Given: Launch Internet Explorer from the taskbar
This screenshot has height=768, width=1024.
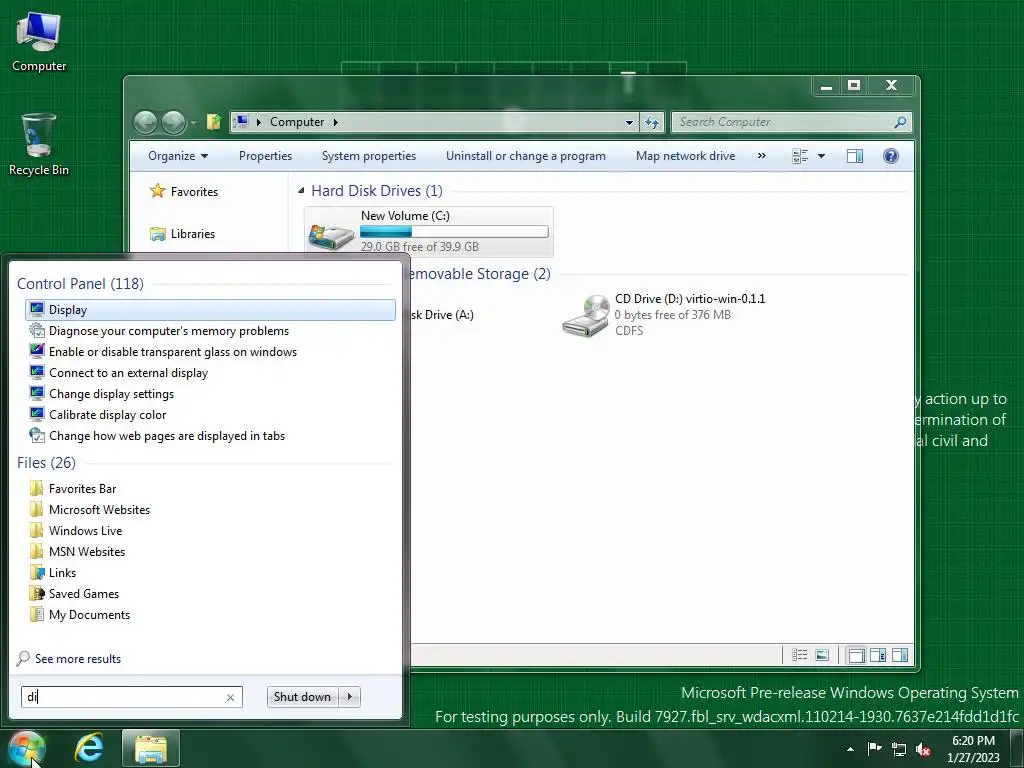Looking at the screenshot, I should point(89,748).
